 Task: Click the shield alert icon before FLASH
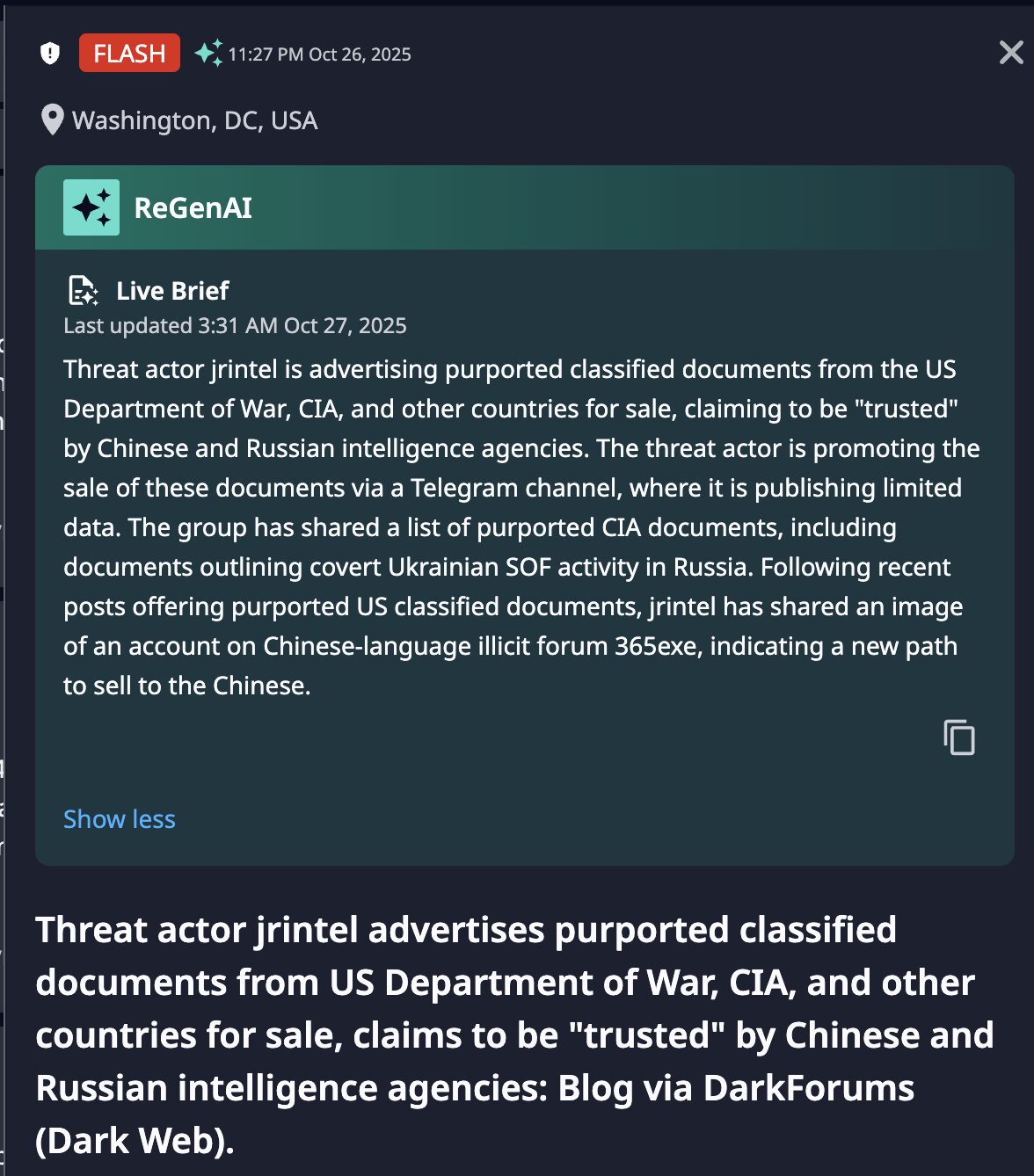point(50,53)
